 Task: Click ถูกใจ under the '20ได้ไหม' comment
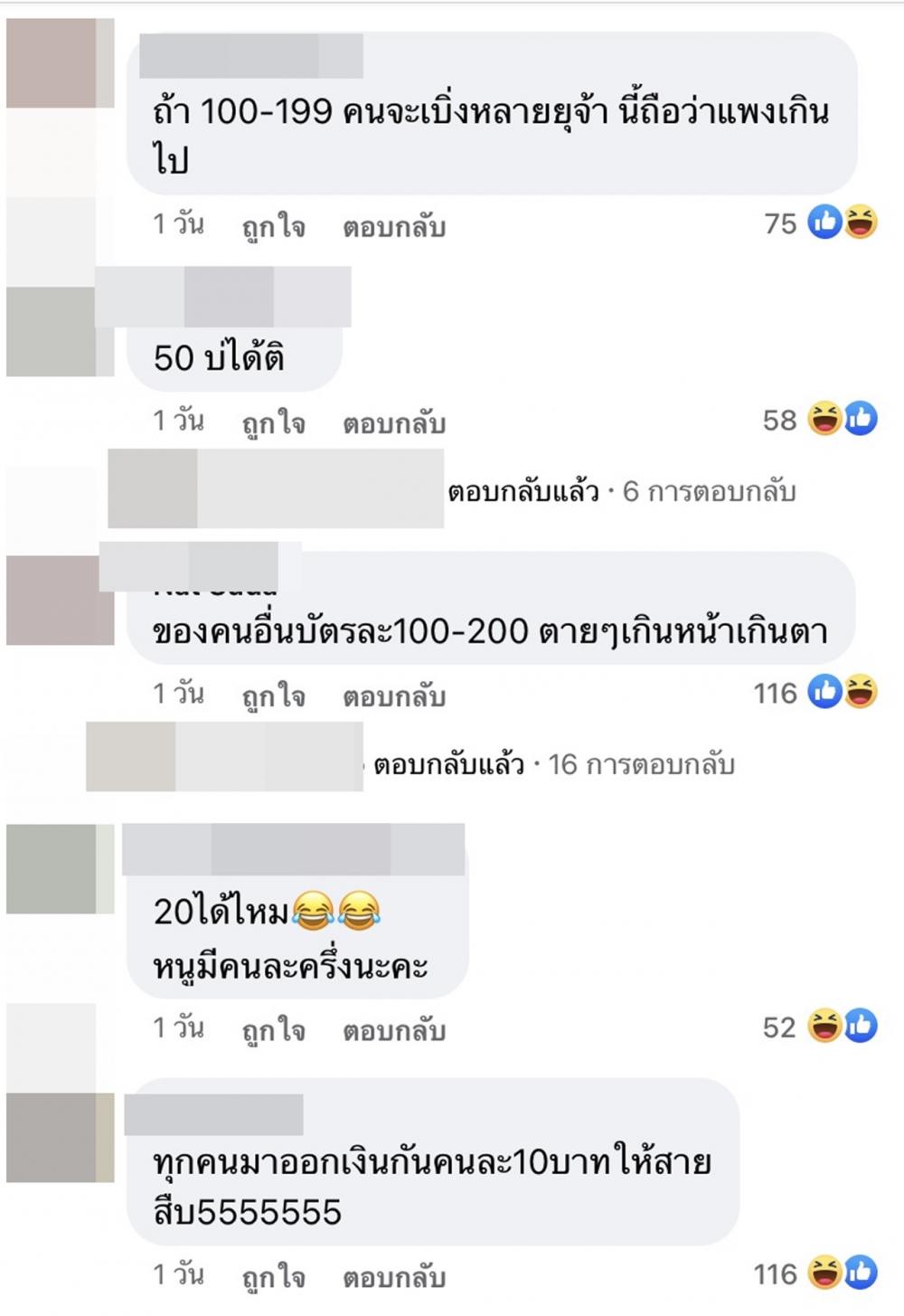(x=273, y=1029)
